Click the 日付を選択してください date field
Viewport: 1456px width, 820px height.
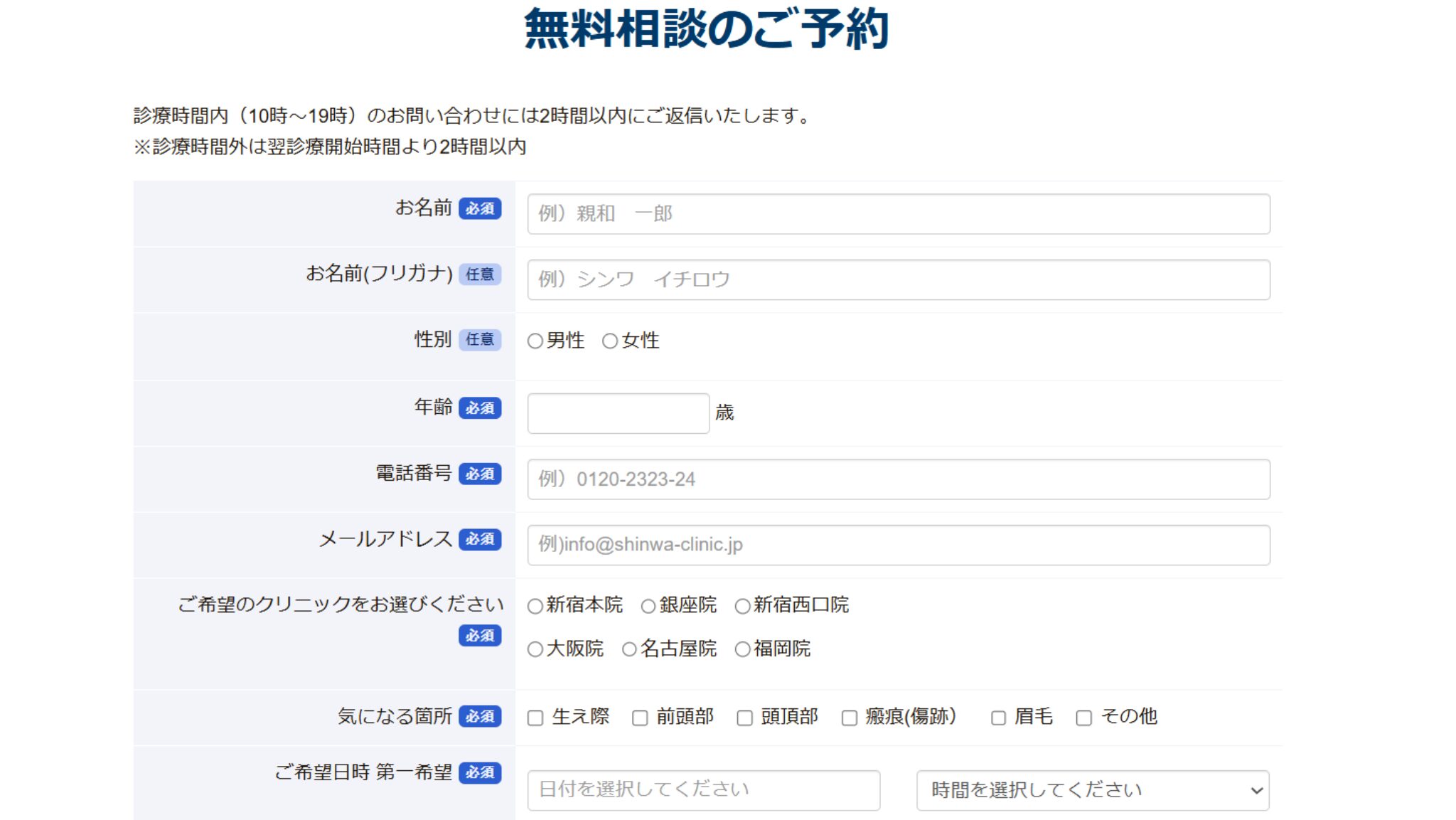pos(703,790)
